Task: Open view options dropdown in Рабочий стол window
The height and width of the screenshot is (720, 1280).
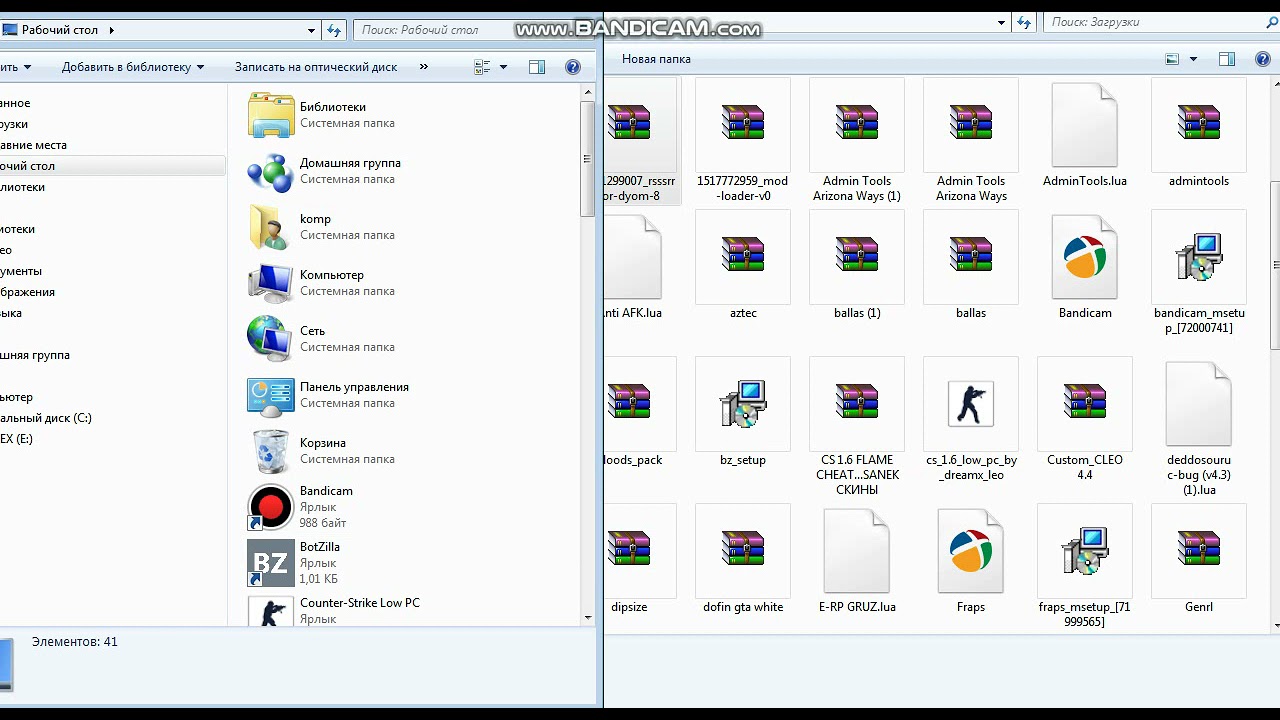Action: [503, 67]
